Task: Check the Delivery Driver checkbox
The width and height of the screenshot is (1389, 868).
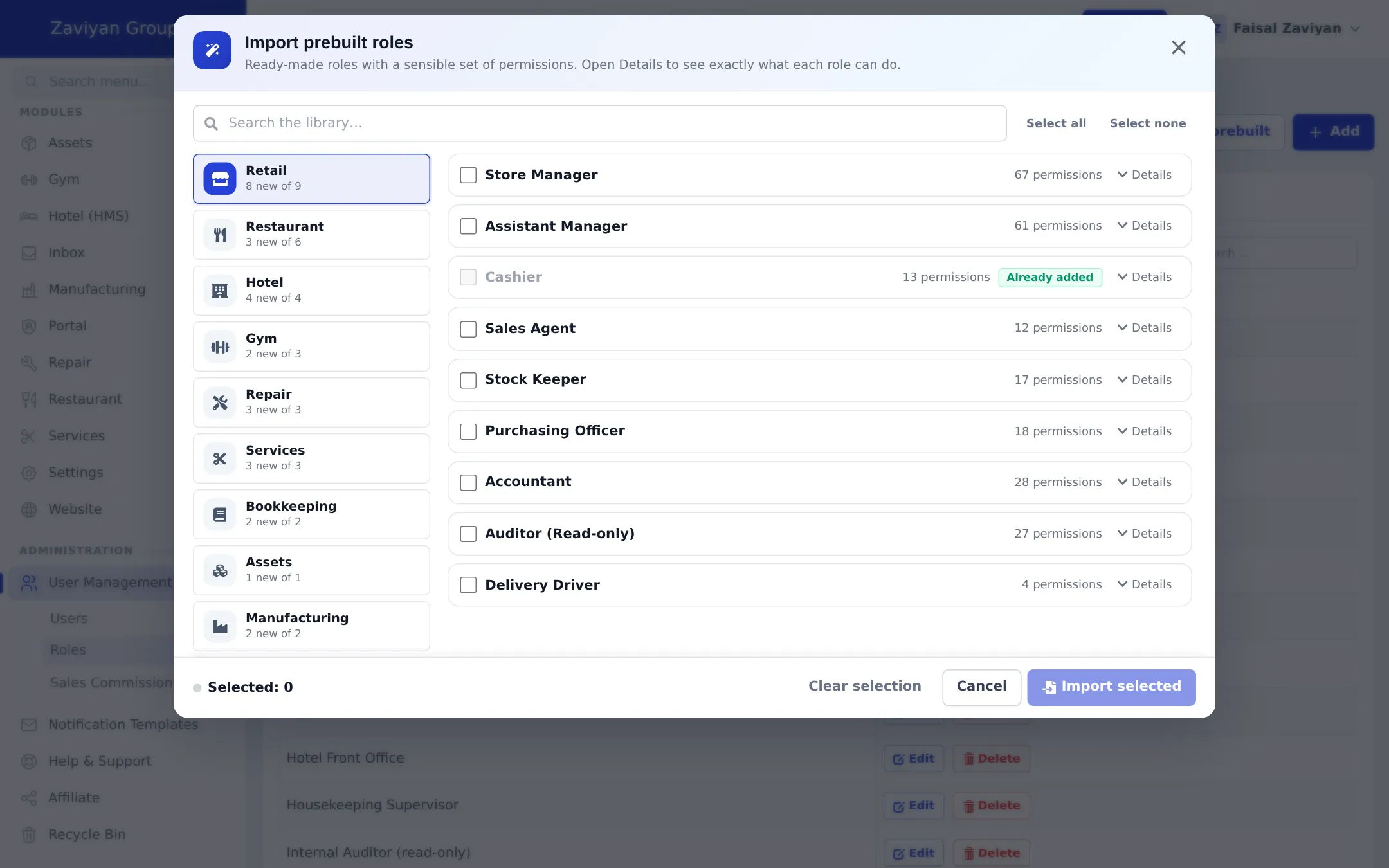Action: pos(468,585)
